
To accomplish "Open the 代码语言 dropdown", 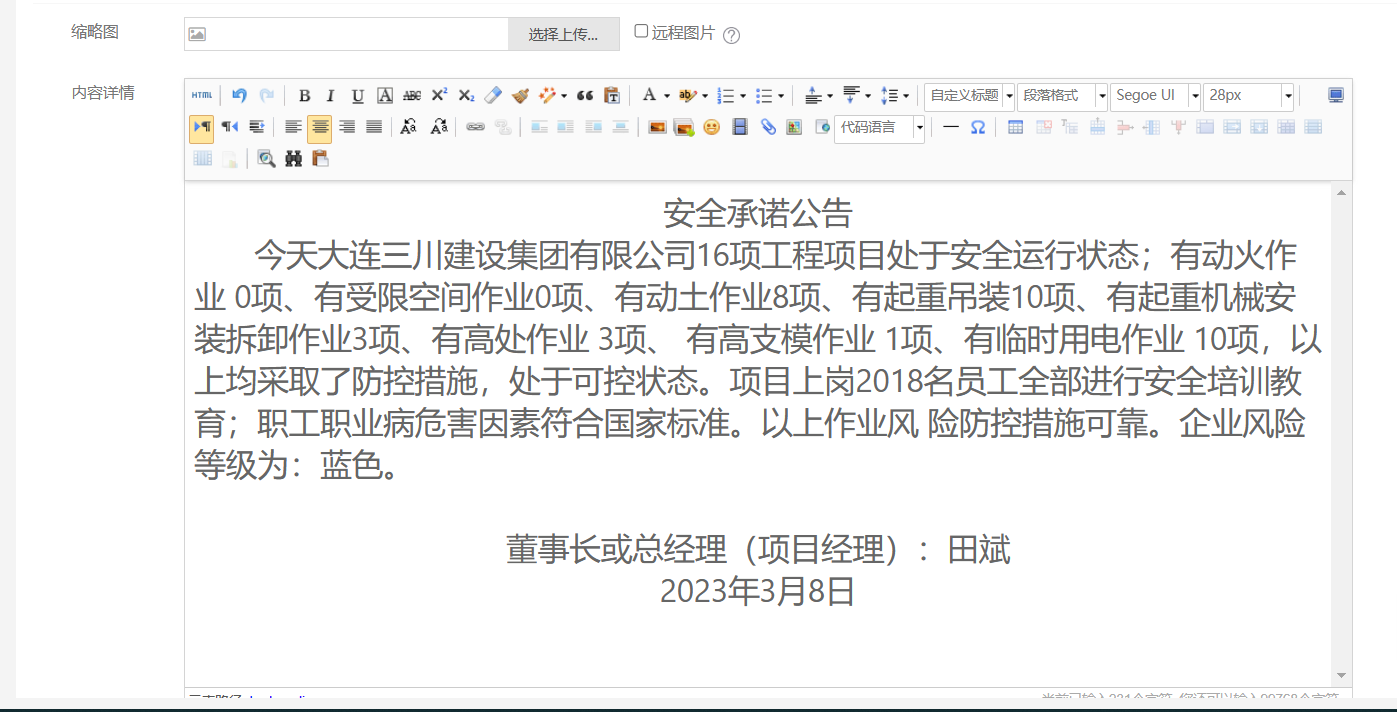I will [879, 128].
